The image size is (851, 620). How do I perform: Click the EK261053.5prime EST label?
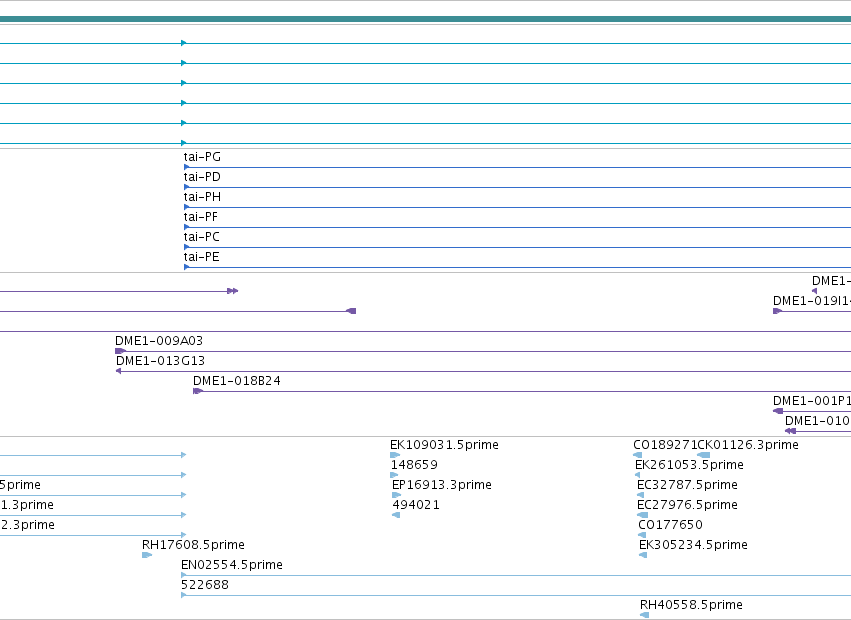[689, 465]
